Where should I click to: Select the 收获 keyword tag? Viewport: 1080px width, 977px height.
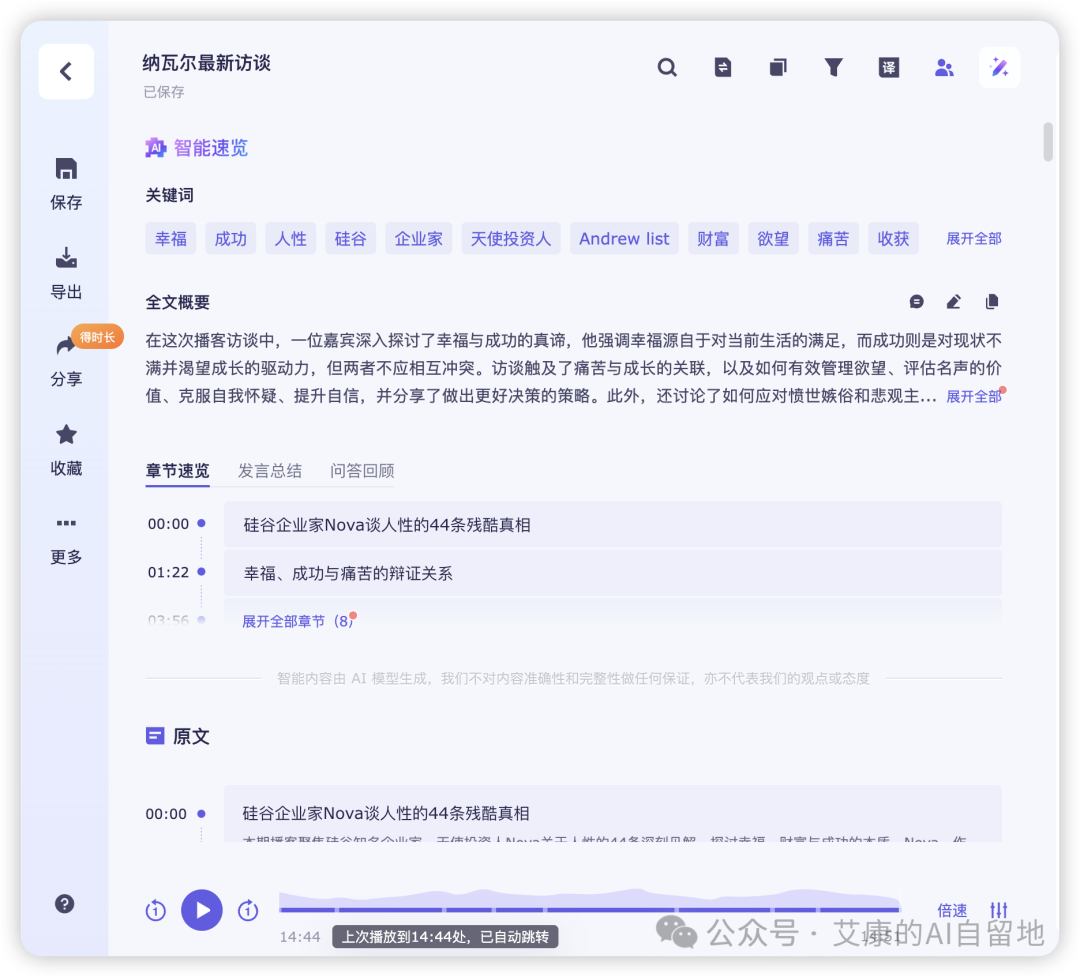click(893, 238)
